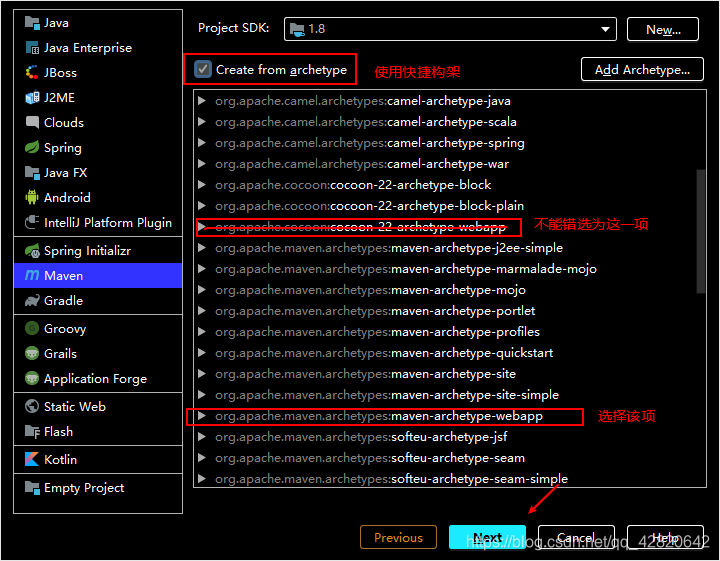This screenshot has height=561, width=720.
Task: Click the Maven m icon
Action: click(x=32, y=275)
